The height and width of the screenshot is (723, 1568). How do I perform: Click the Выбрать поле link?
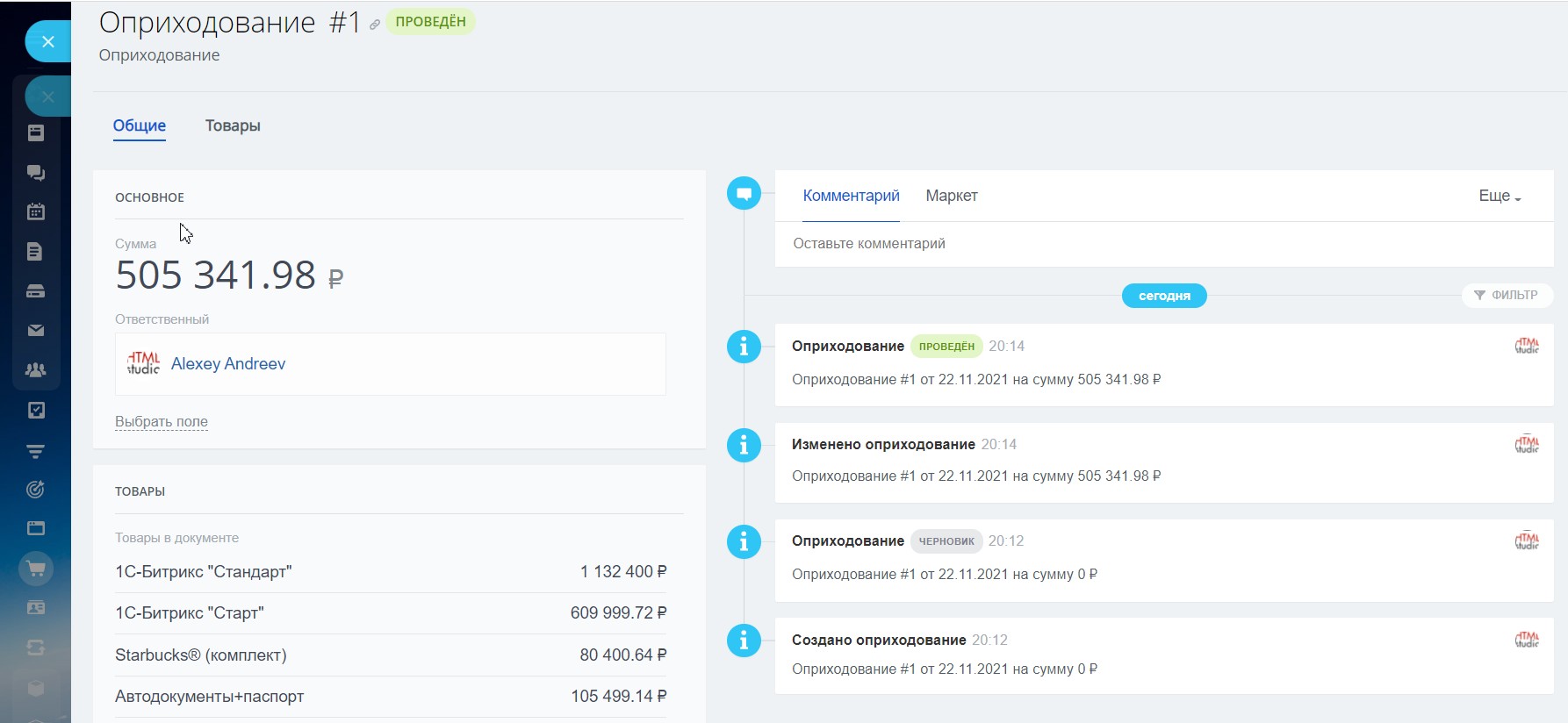162,421
